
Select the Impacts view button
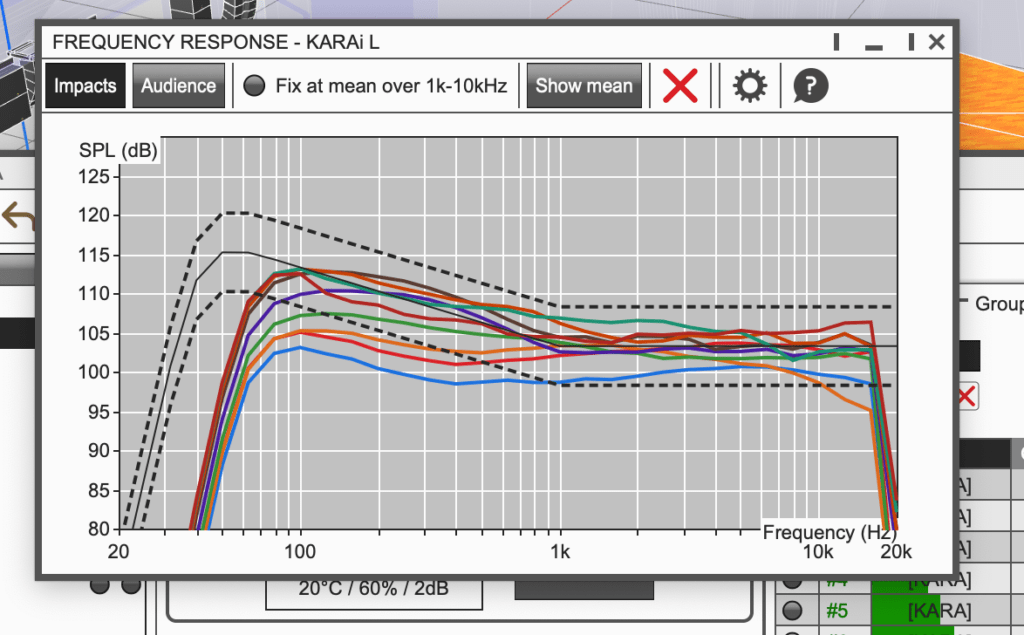click(85, 86)
